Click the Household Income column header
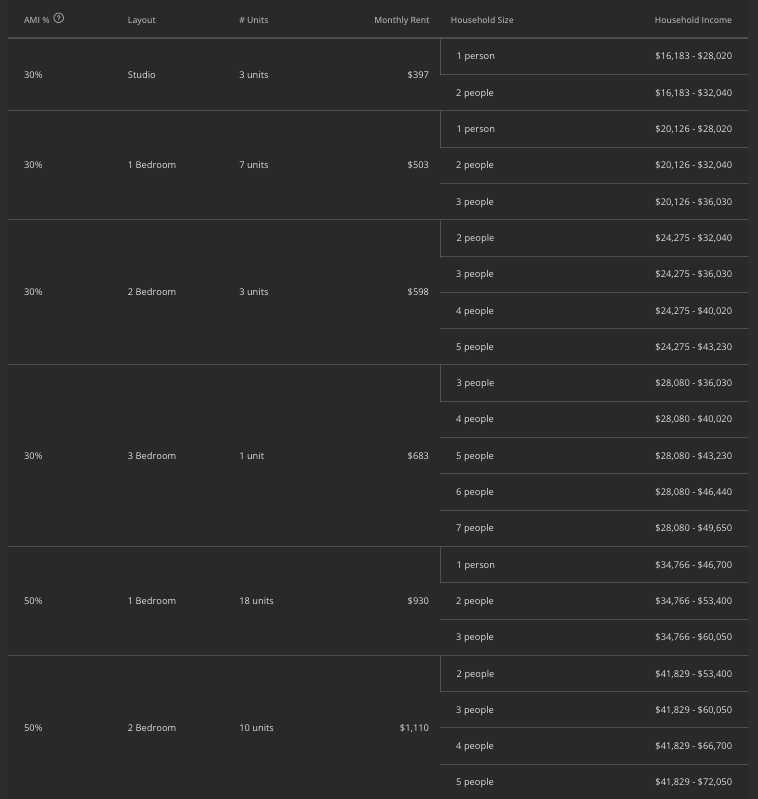758x799 pixels. point(693,20)
